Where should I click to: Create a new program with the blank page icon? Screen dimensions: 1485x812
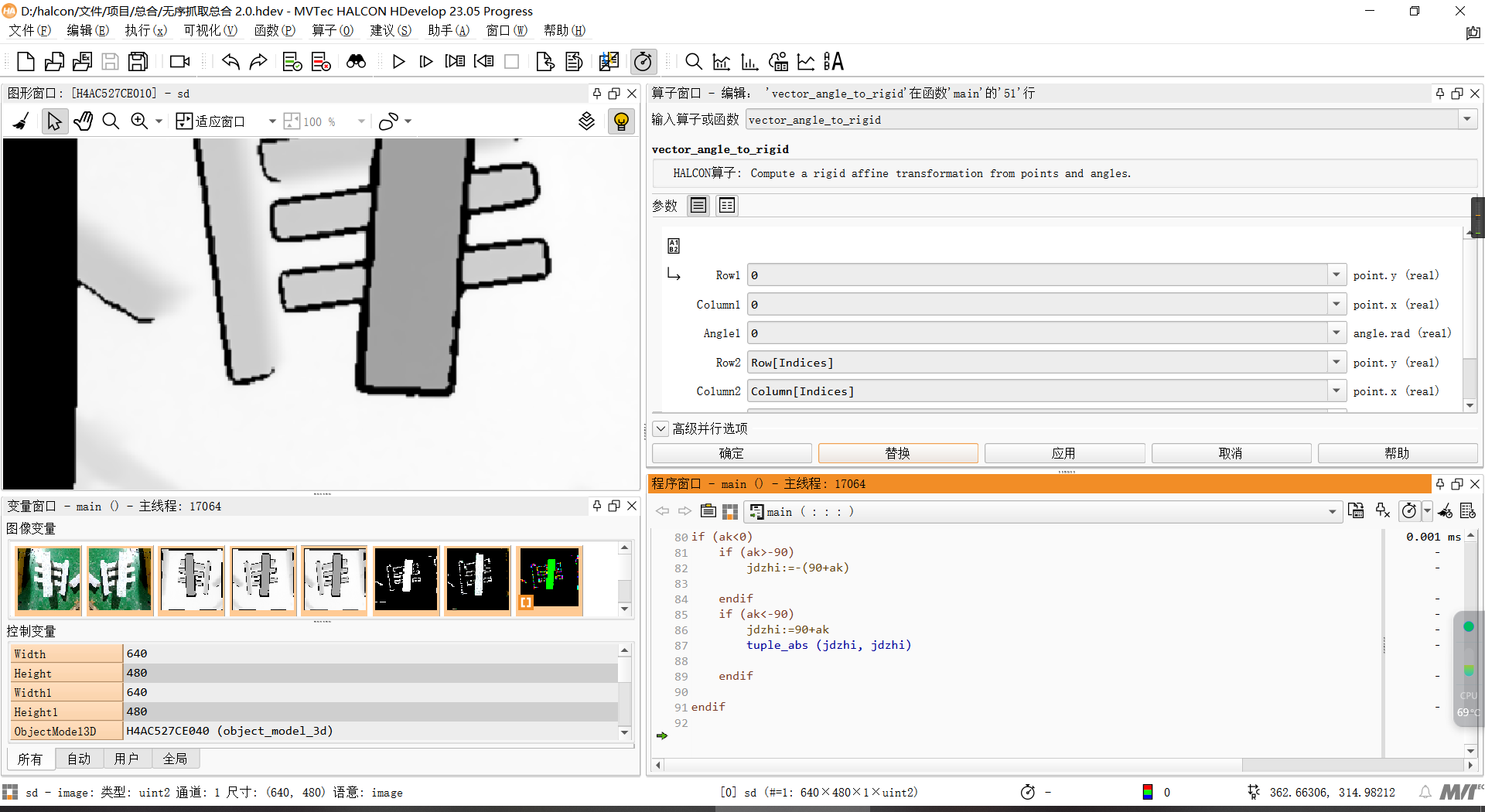26,62
